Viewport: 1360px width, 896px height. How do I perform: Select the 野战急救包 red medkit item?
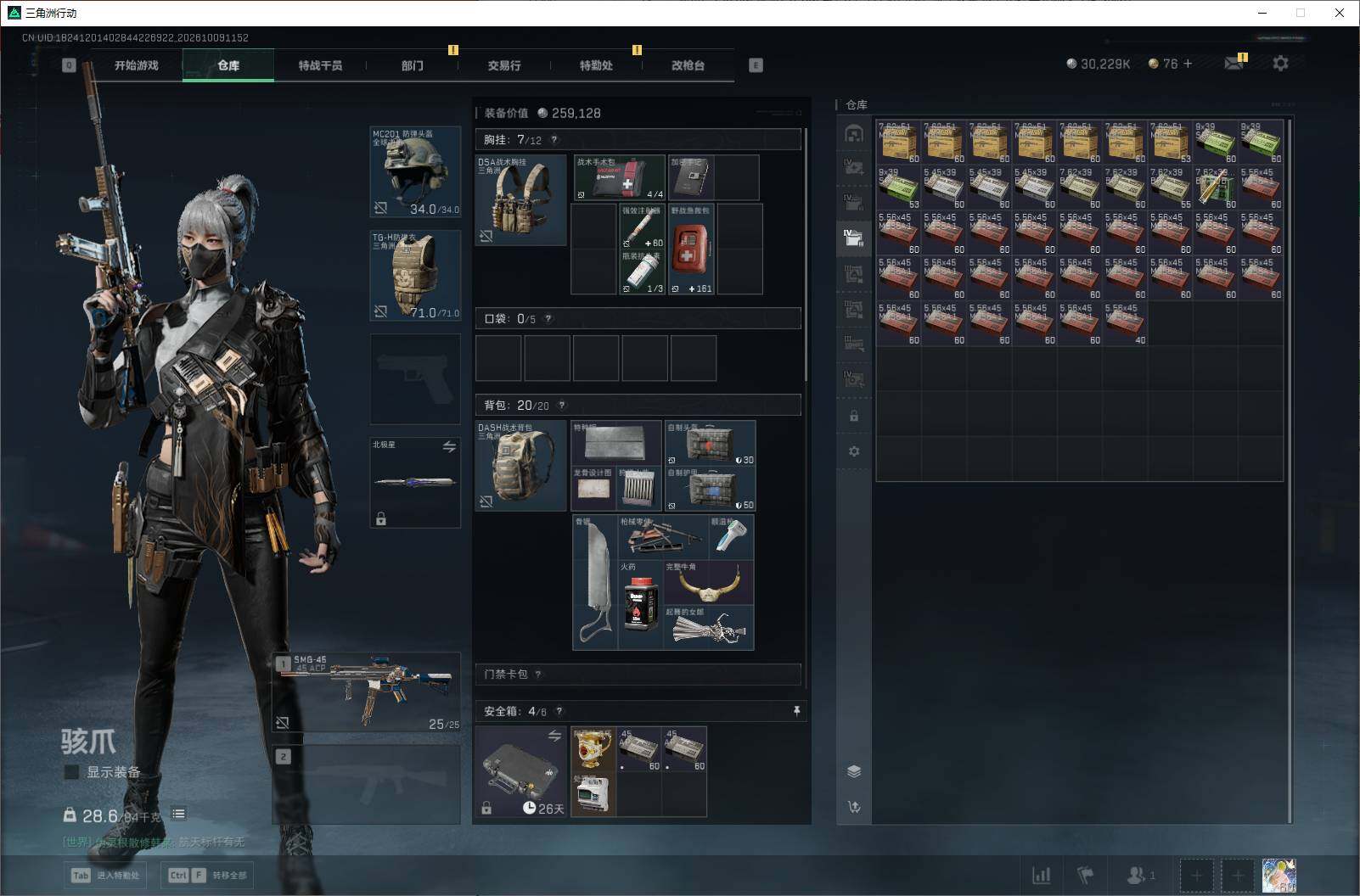pyautogui.click(x=691, y=249)
